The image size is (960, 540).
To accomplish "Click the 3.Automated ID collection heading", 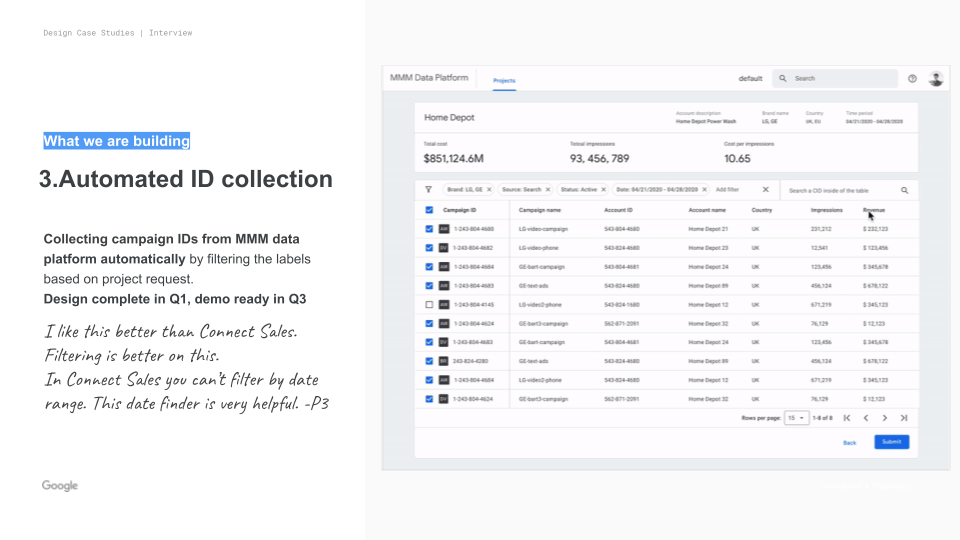I will tap(186, 179).
